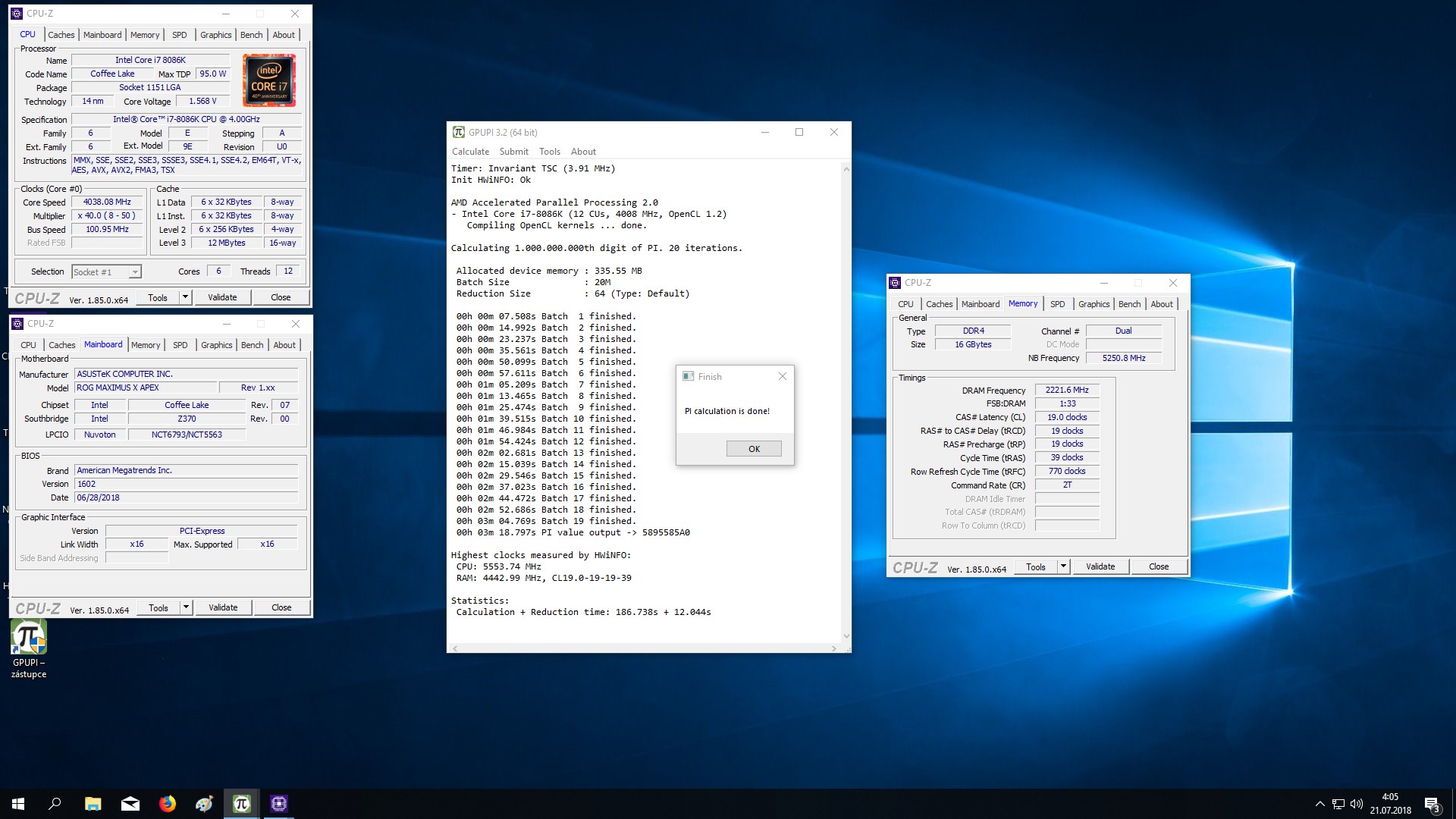The width and height of the screenshot is (1456, 819).
Task: Click GPUPI scrollbar up arrow
Action: pyautogui.click(x=846, y=169)
